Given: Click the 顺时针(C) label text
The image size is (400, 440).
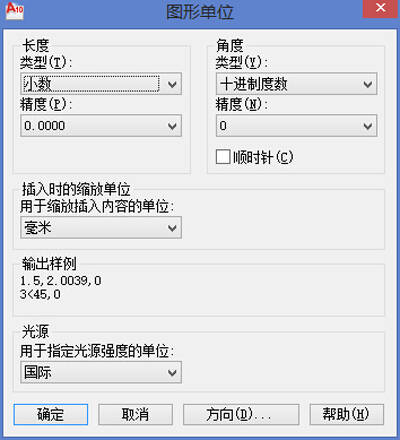Looking at the screenshot, I should click(263, 157).
